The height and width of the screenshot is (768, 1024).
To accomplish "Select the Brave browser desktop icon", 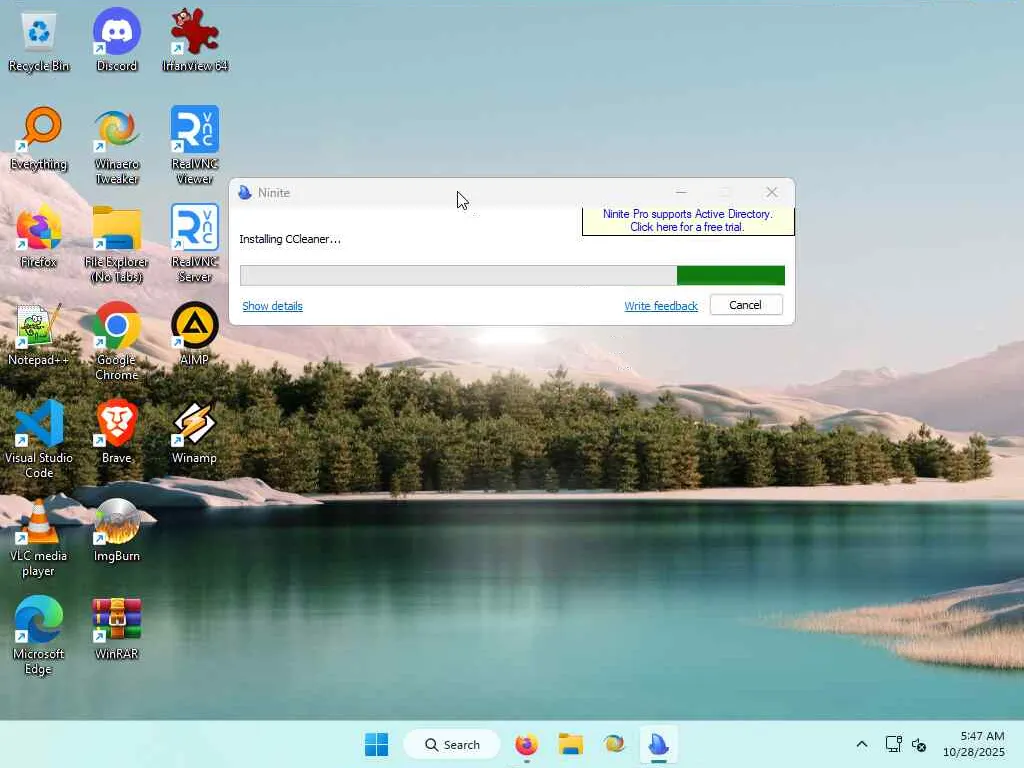I will [116, 432].
